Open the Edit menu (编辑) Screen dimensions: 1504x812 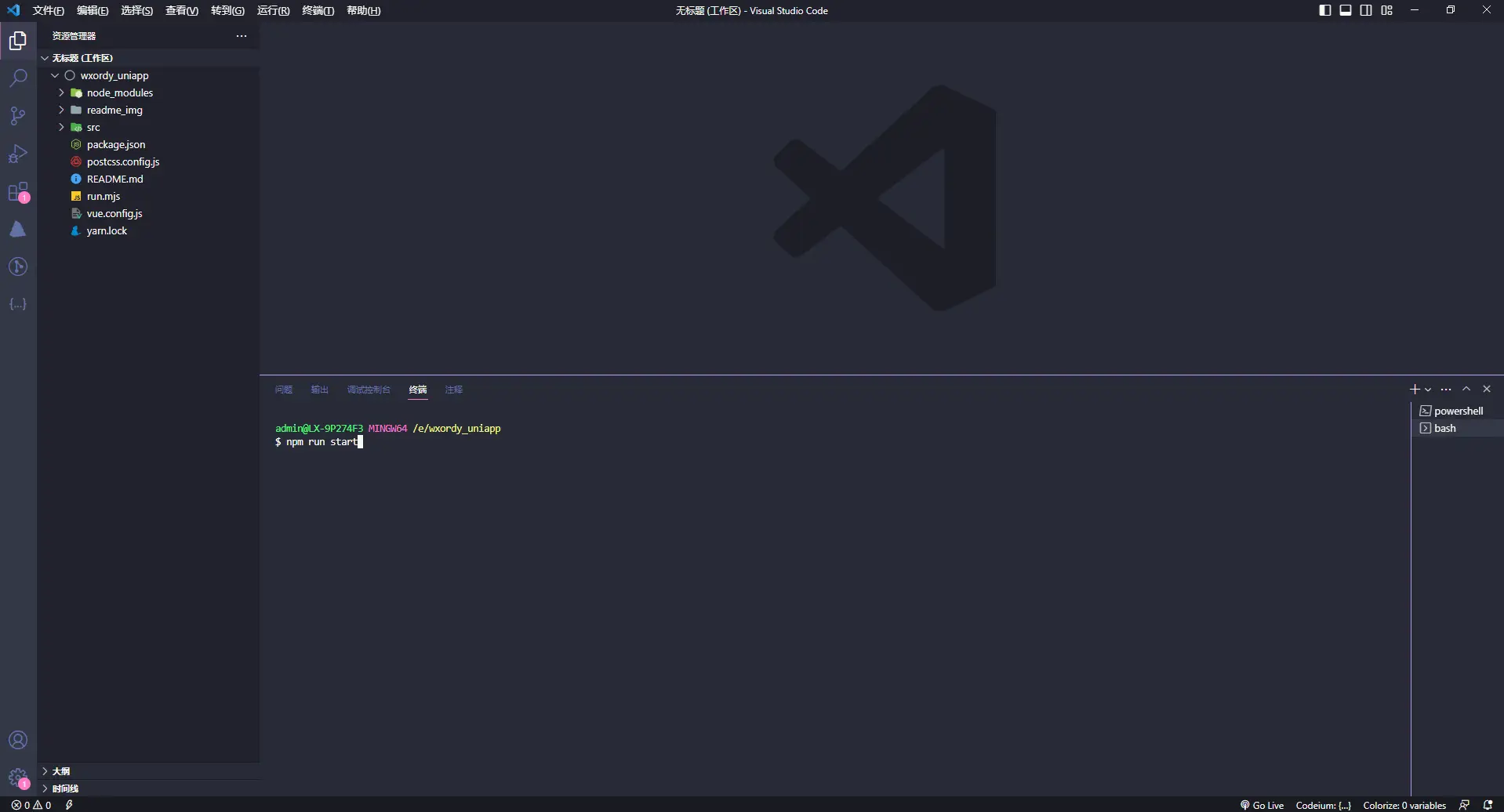point(93,10)
